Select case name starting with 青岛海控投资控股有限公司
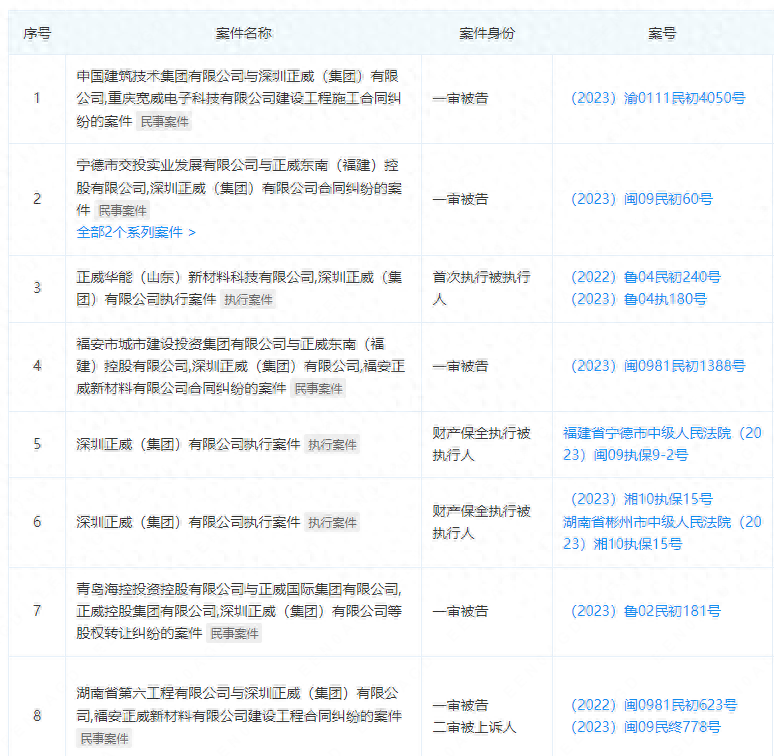 [239, 611]
